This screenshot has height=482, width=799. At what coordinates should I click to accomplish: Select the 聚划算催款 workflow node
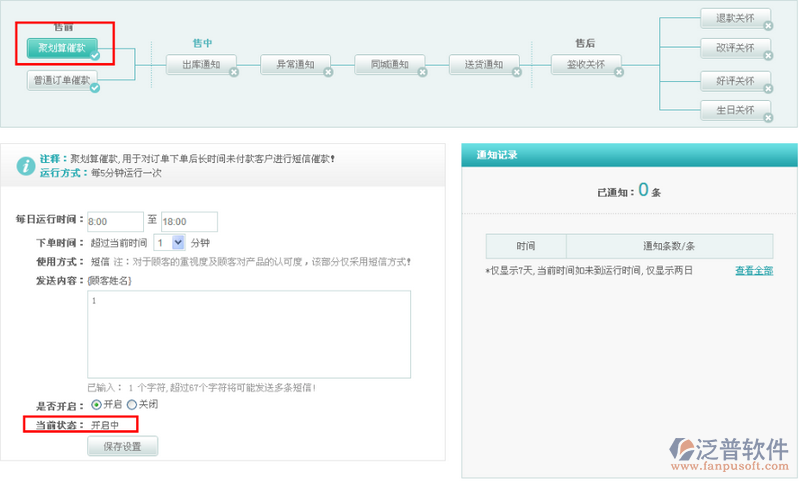[62, 47]
